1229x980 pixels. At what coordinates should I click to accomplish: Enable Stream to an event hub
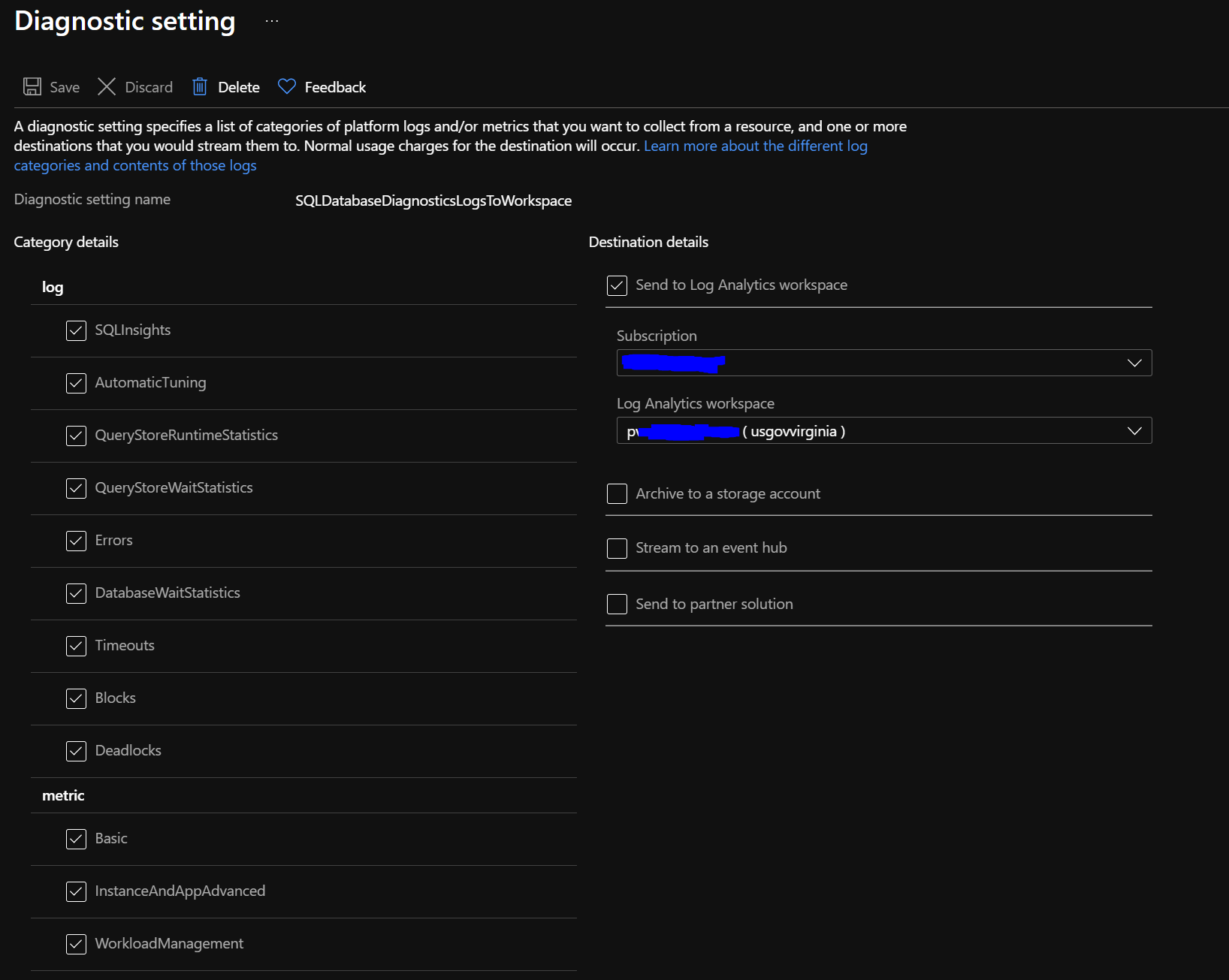click(x=616, y=548)
